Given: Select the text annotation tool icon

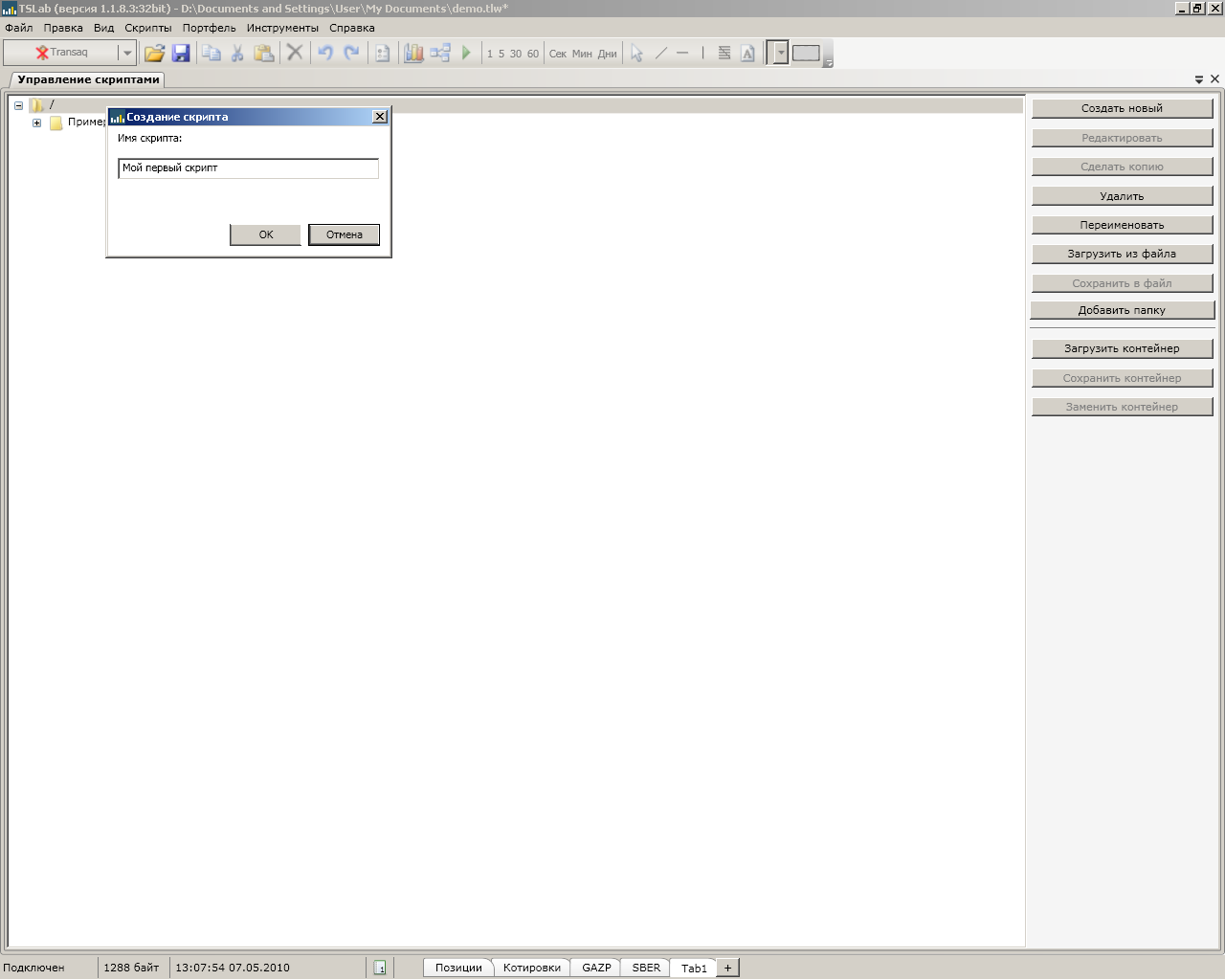Looking at the screenshot, I should tap(747, 53).
